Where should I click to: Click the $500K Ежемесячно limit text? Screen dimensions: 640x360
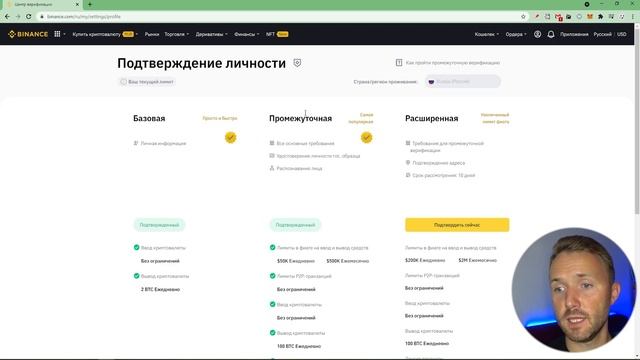pyautogui.click(x=348, y=261)
